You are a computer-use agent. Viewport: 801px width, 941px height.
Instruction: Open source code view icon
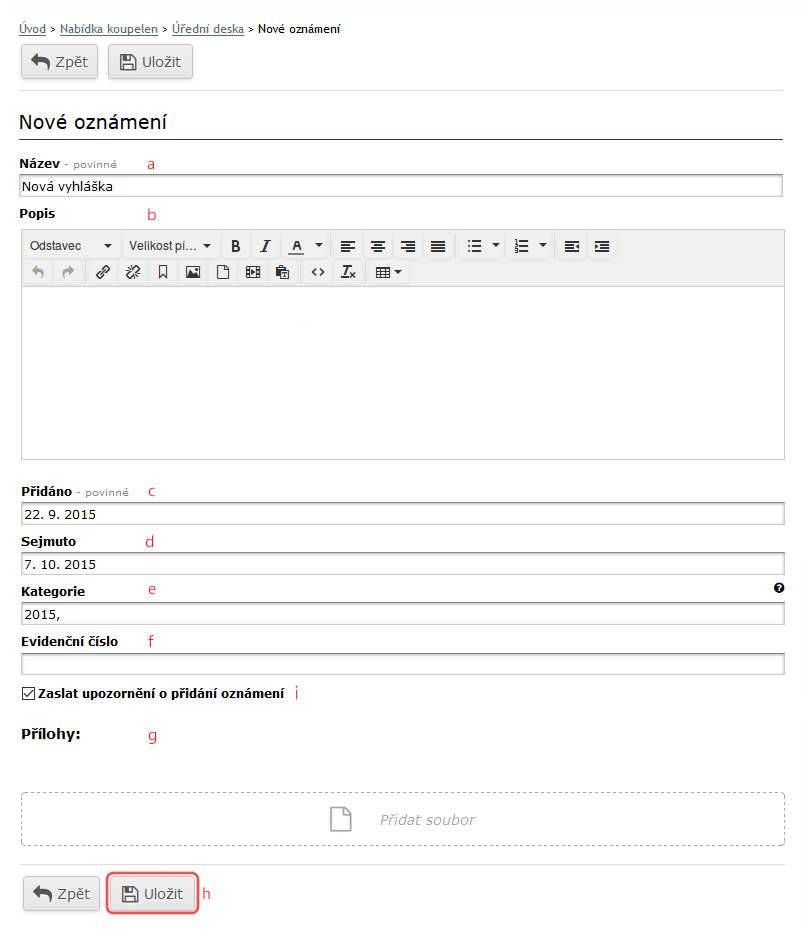[318, 272]
